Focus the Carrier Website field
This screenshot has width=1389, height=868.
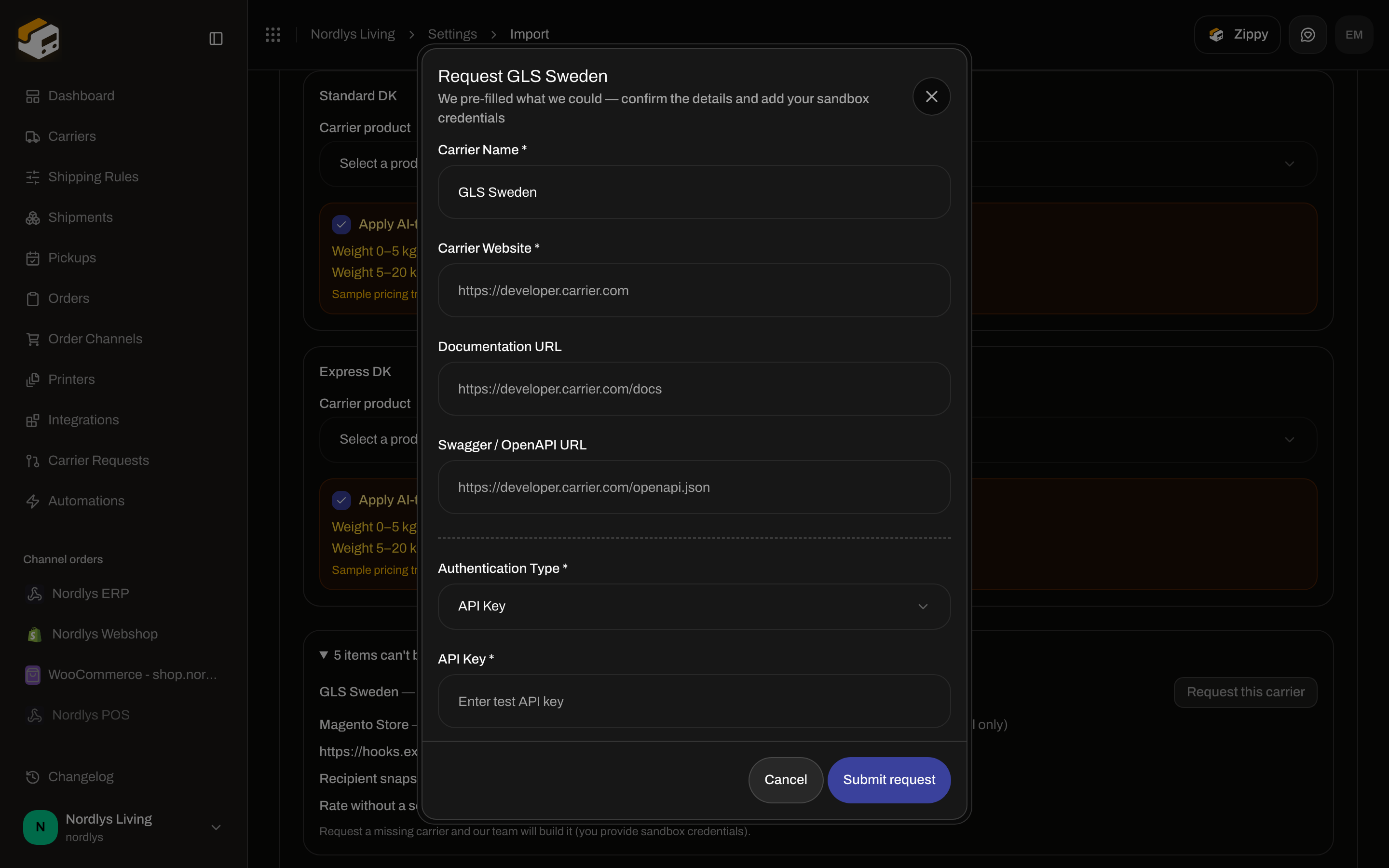(694, 290)
